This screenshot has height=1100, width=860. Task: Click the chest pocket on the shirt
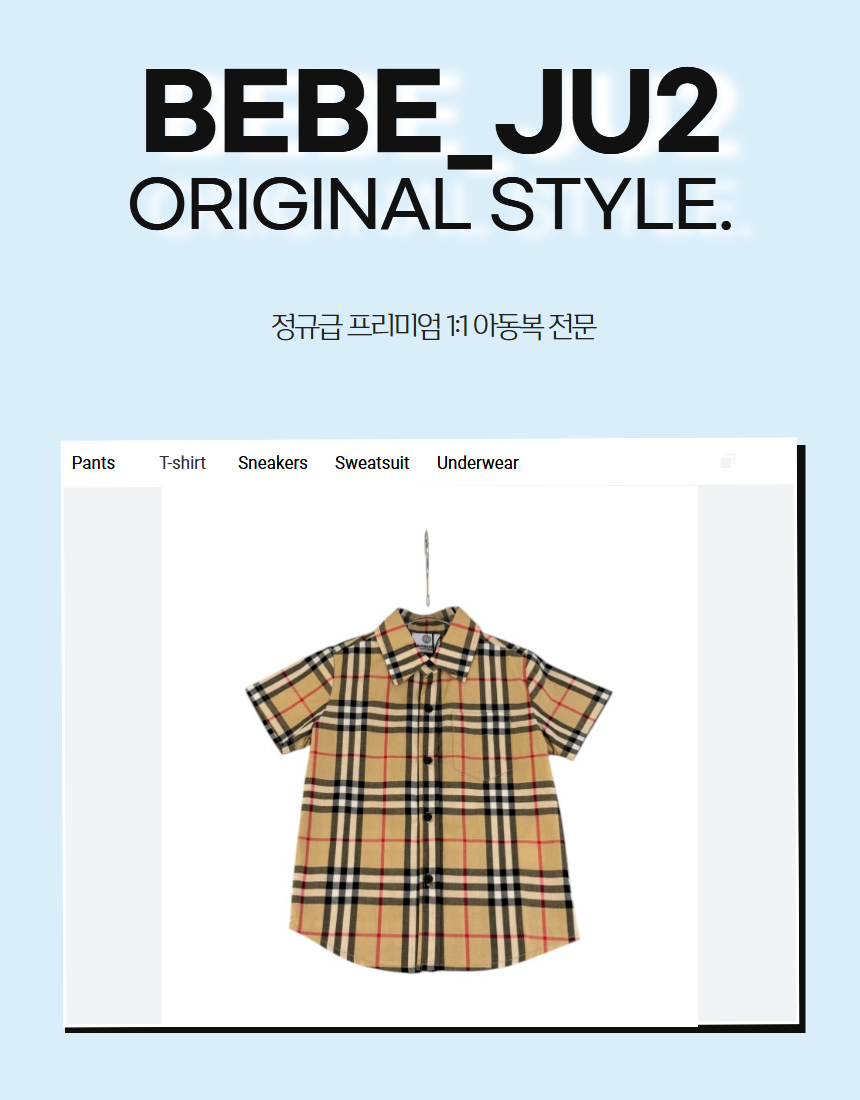point(484,745)
